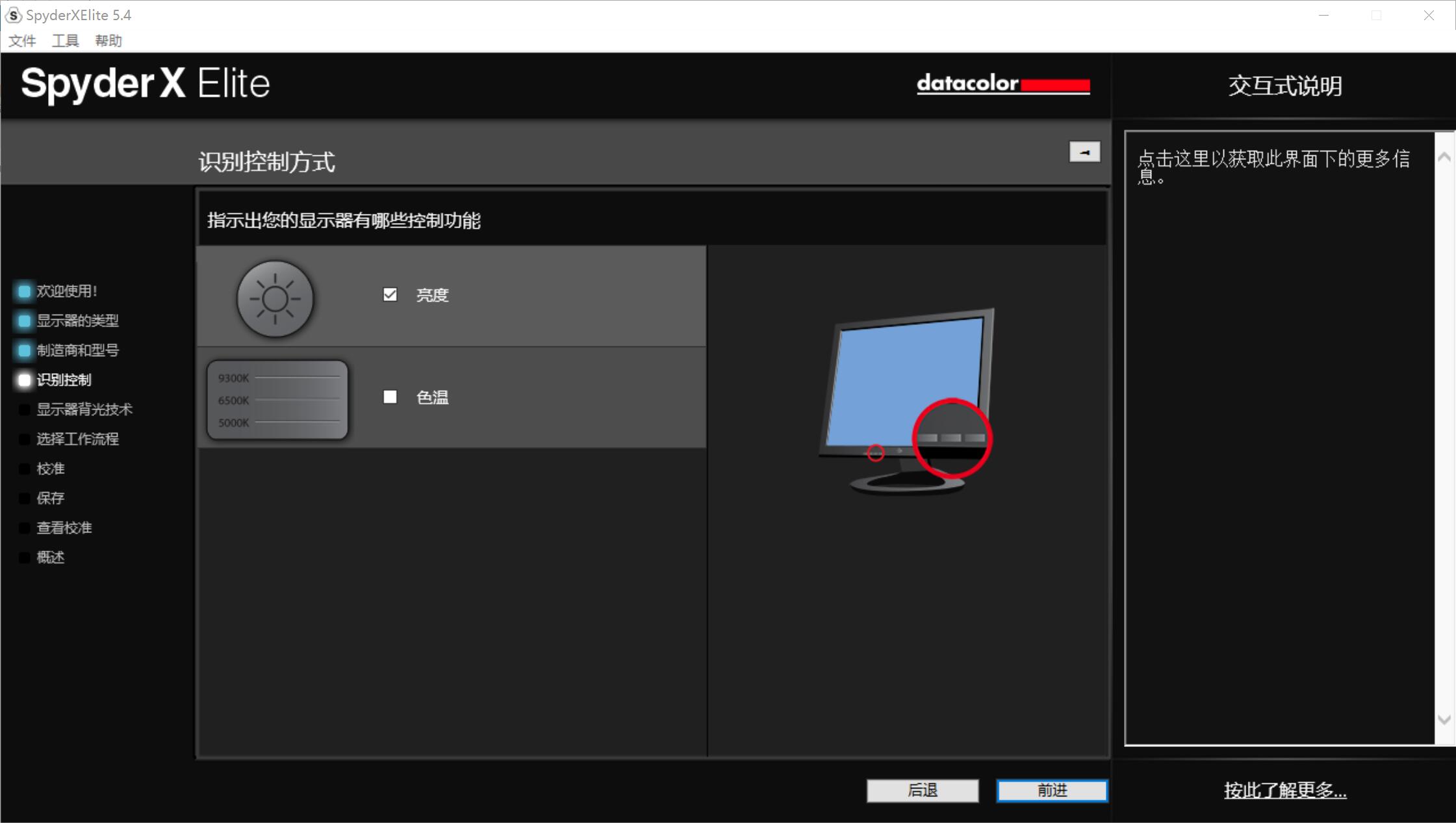Viewport: 1456px width, 823px height.
Task: Enable the 色温 checkbox
Action: tap(390, 397)
